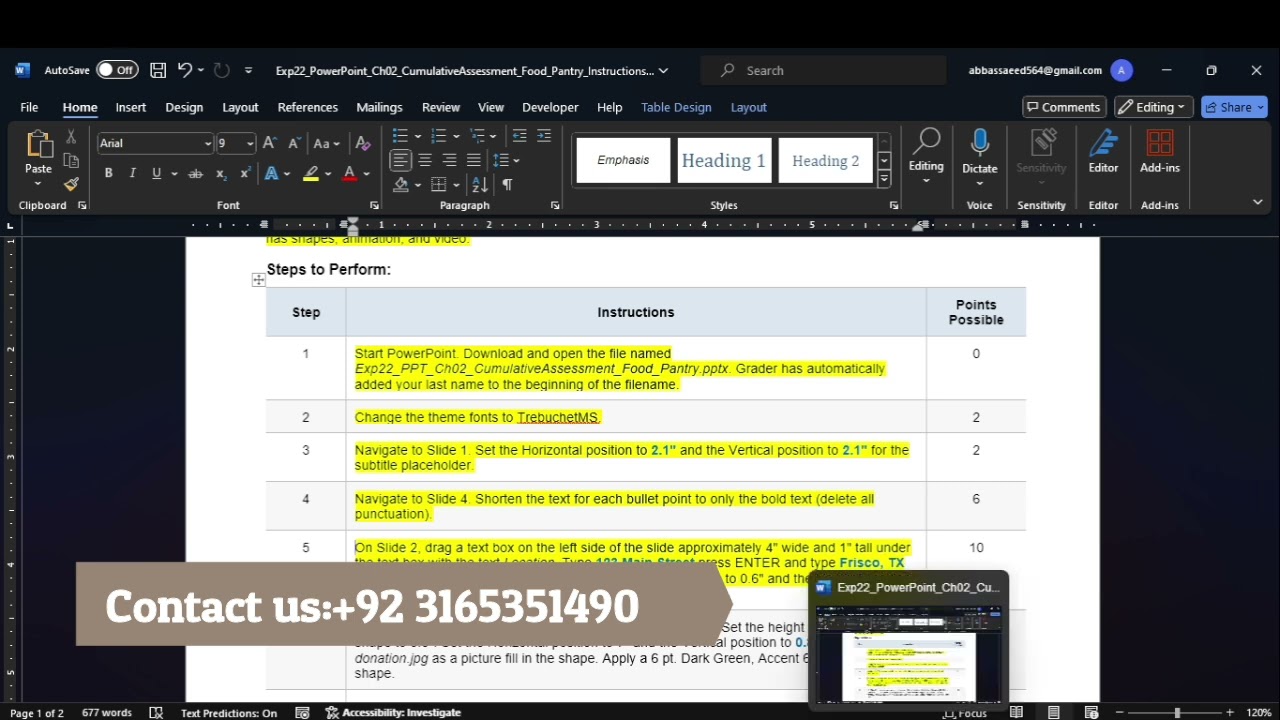Expand the Styles gallery

coord(884,179)
